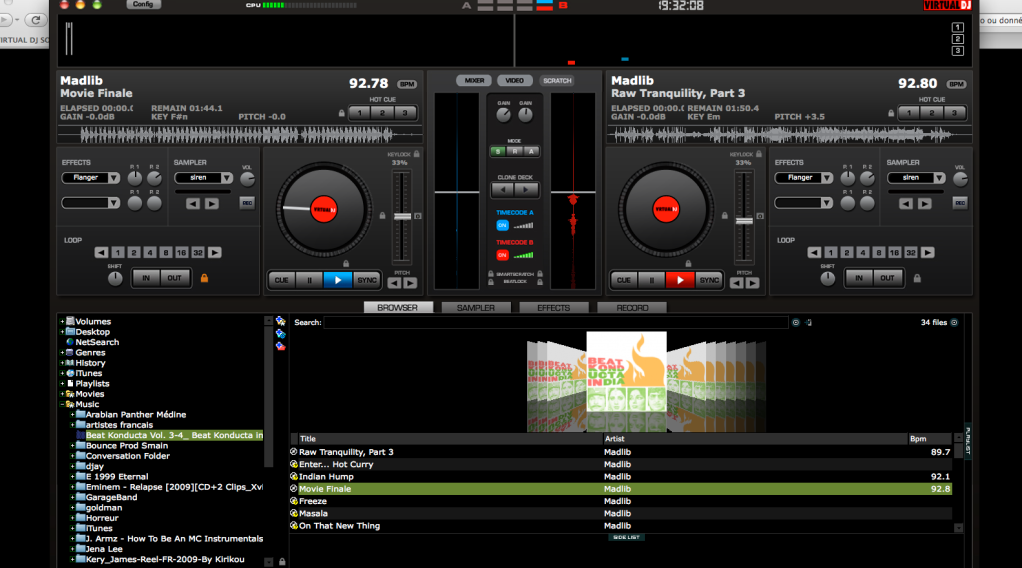The image size is (1022, 568).
Task: Pause the left deck
Action: click(310, 280)
